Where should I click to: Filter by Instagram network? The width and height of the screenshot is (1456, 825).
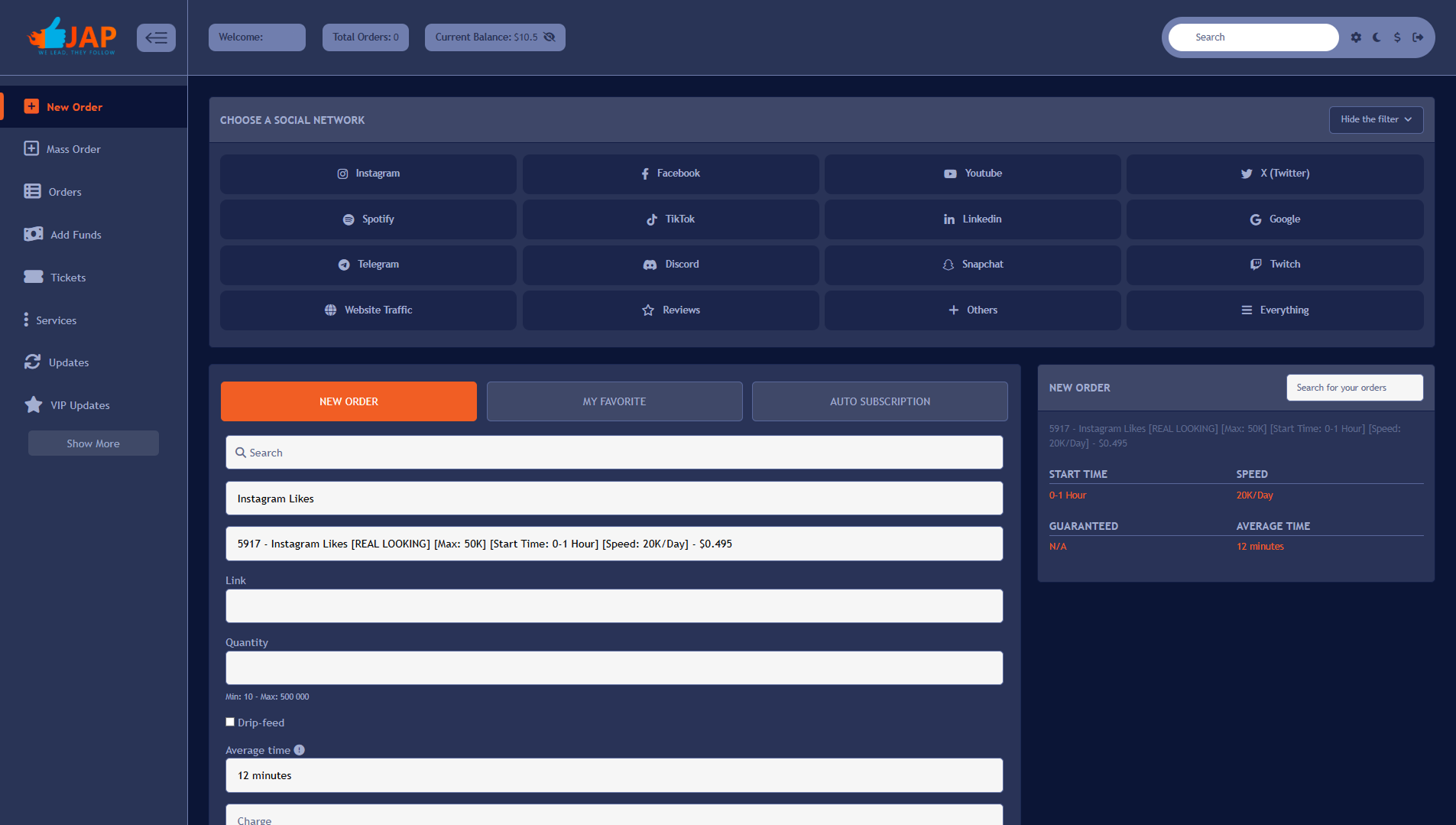tap(368, 174)
